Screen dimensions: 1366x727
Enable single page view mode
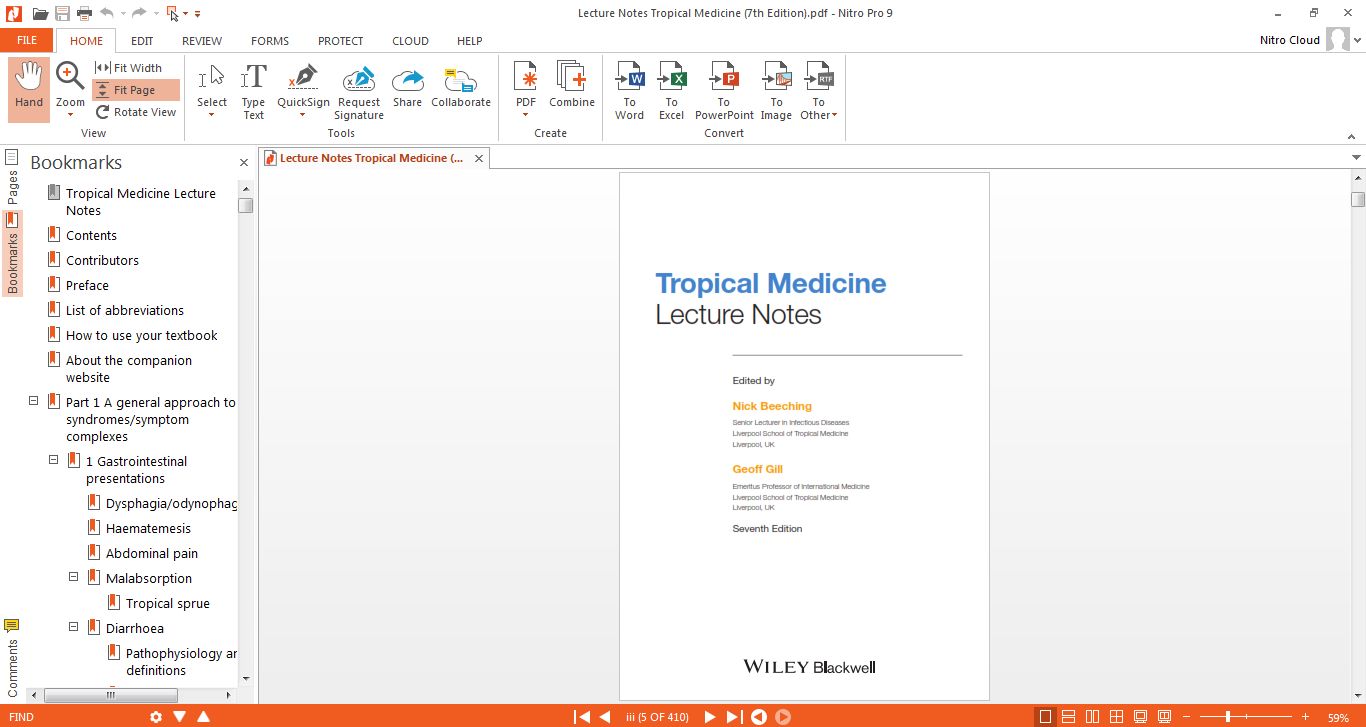pyautogui.click(x=1046, y=717)
